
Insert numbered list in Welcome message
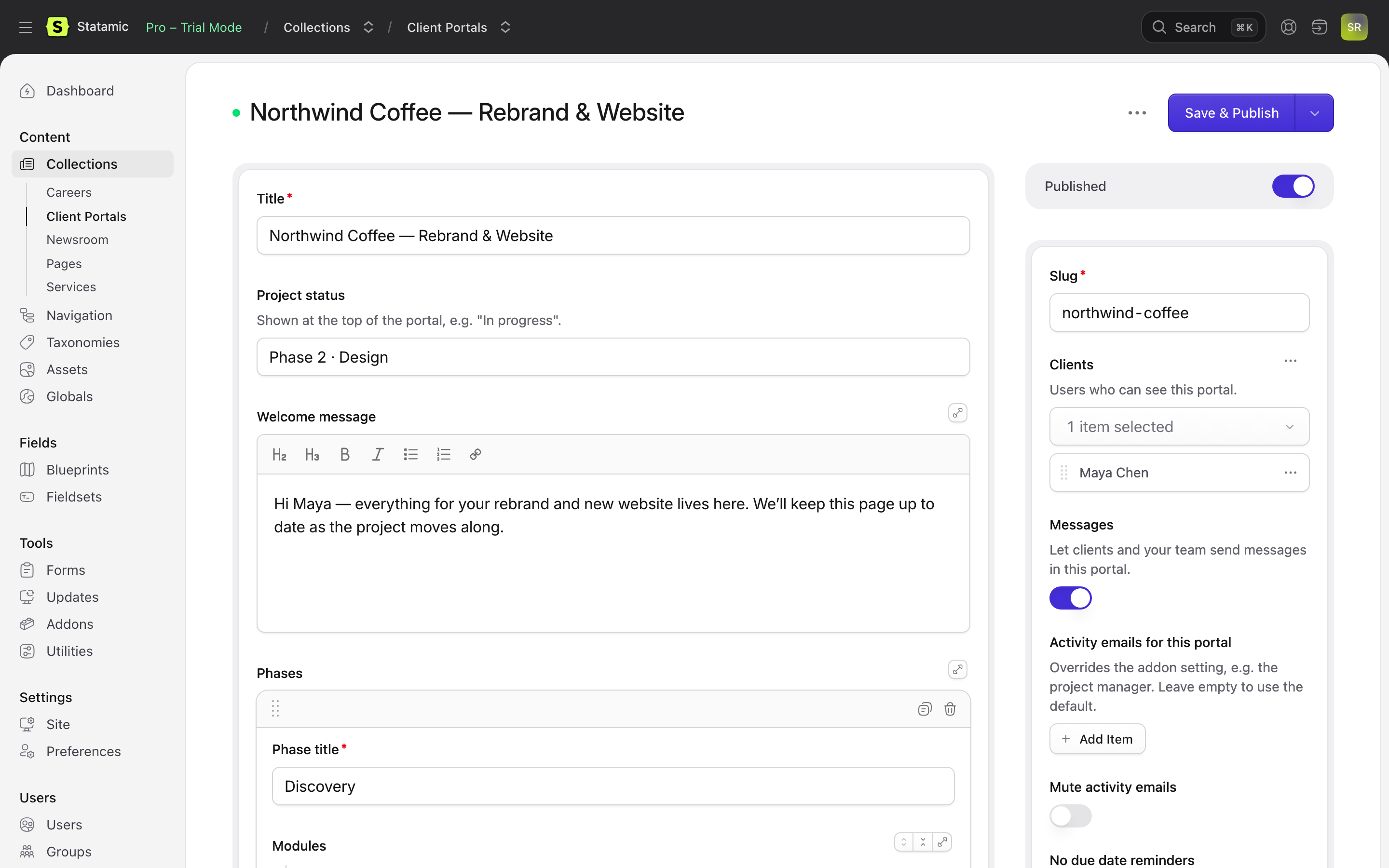[x=443, y=455]
